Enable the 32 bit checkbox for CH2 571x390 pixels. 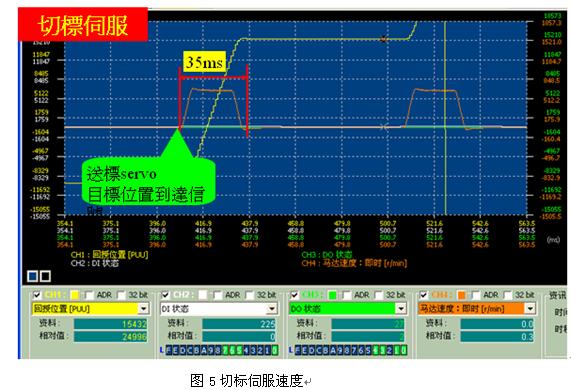click(x=250, y=295)
